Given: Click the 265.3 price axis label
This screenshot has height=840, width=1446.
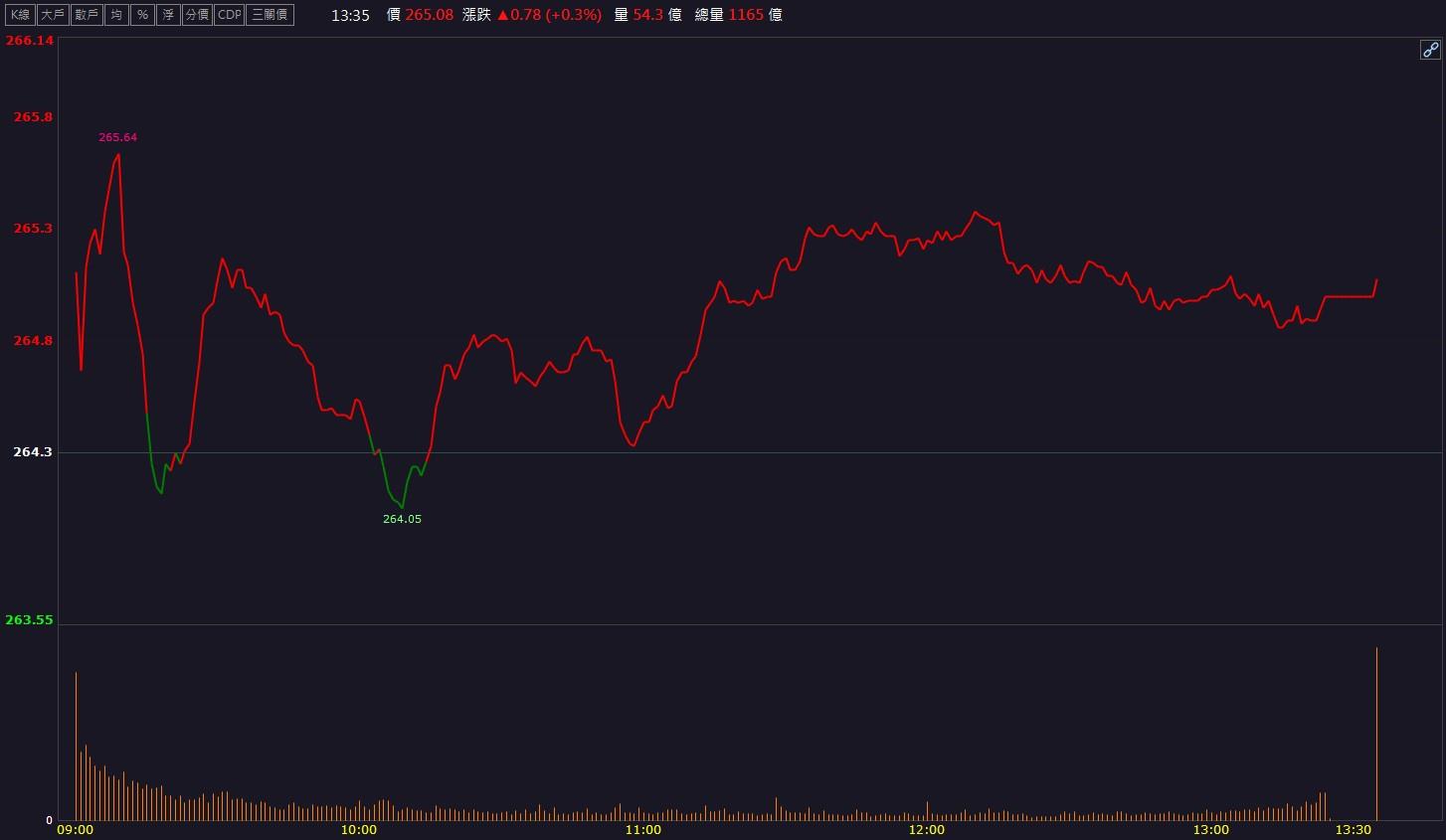Looking at the screenshot, I should click(x=33, y=229).
